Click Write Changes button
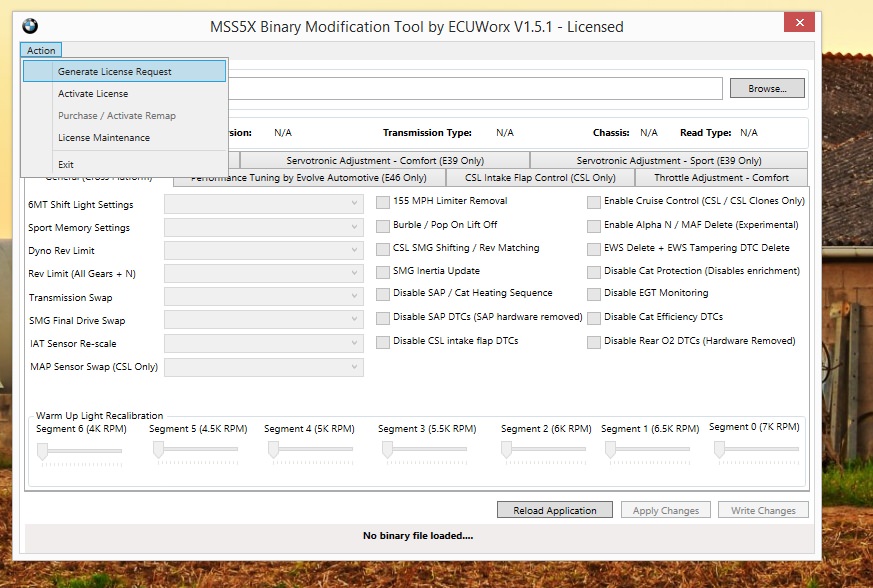This screenshot has height=588, width=873. pyautogui.click(x=763, y=510)
